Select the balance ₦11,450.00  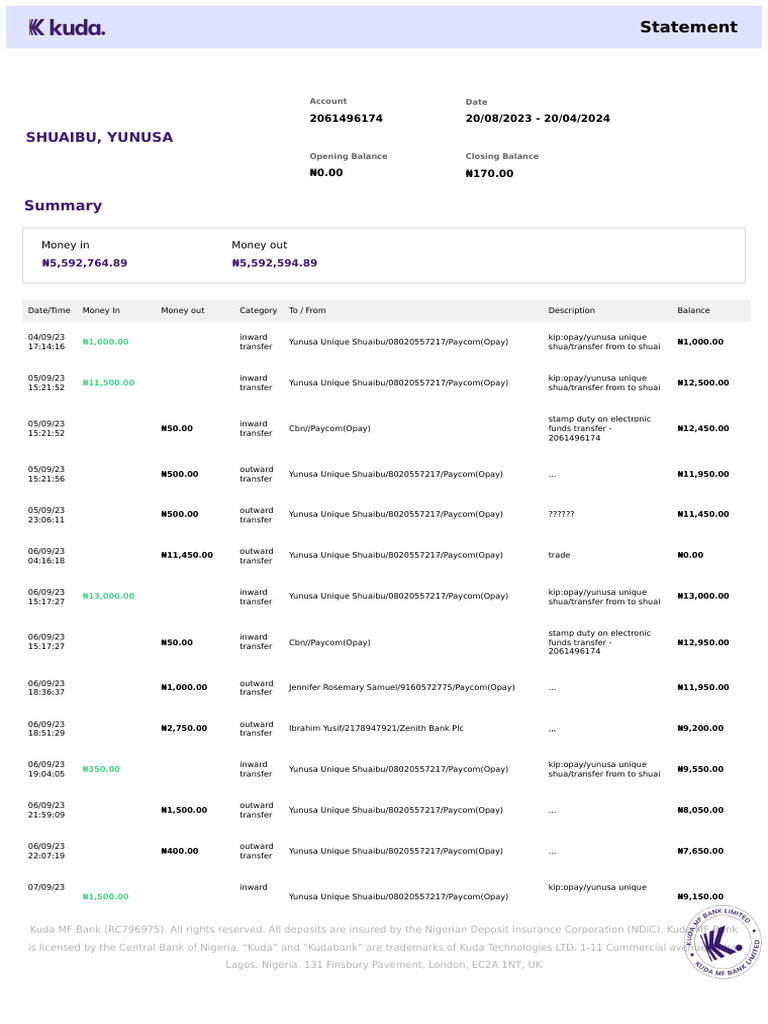[x=703, y=514]
